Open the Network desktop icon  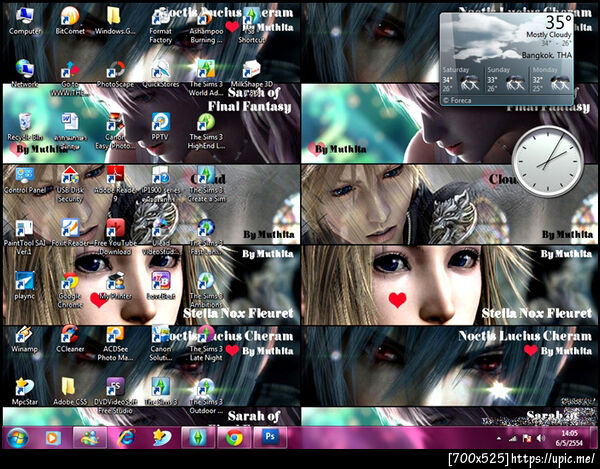tap(24, 73)
